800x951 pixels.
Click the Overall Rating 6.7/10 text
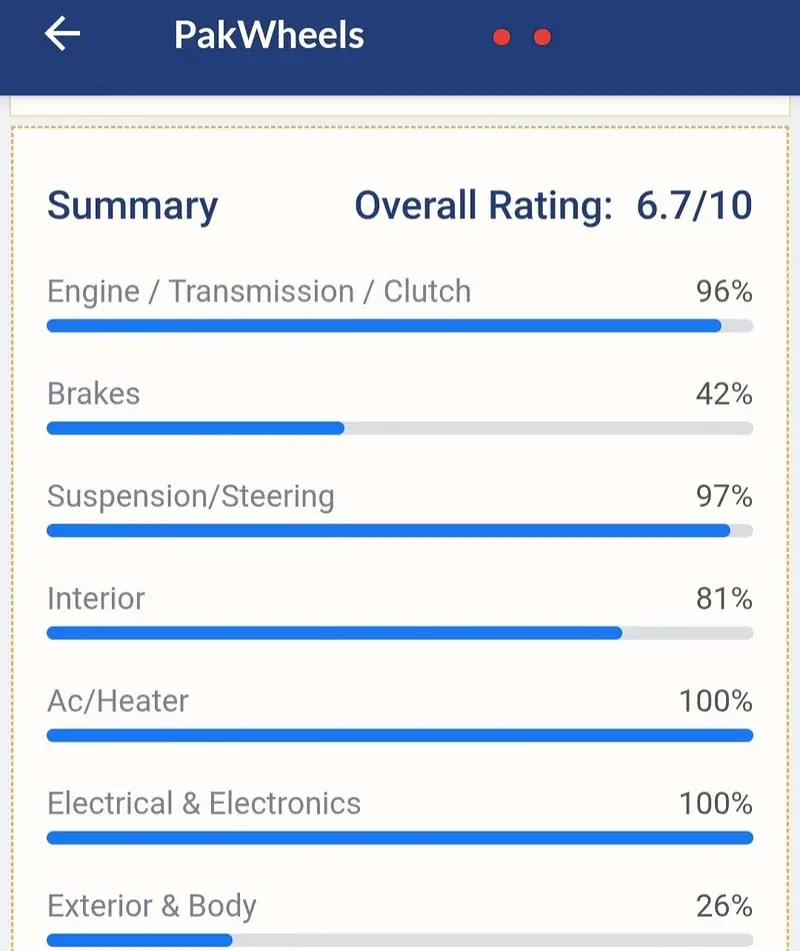553,206
